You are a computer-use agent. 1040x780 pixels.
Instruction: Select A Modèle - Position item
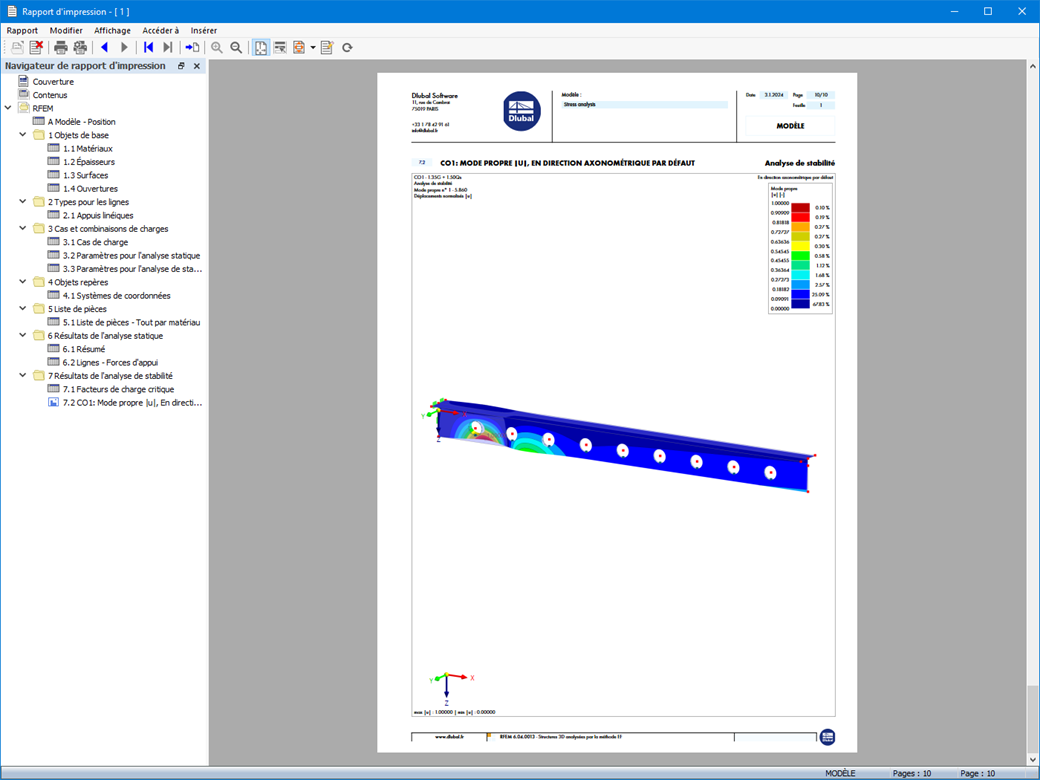click(82, 121)
